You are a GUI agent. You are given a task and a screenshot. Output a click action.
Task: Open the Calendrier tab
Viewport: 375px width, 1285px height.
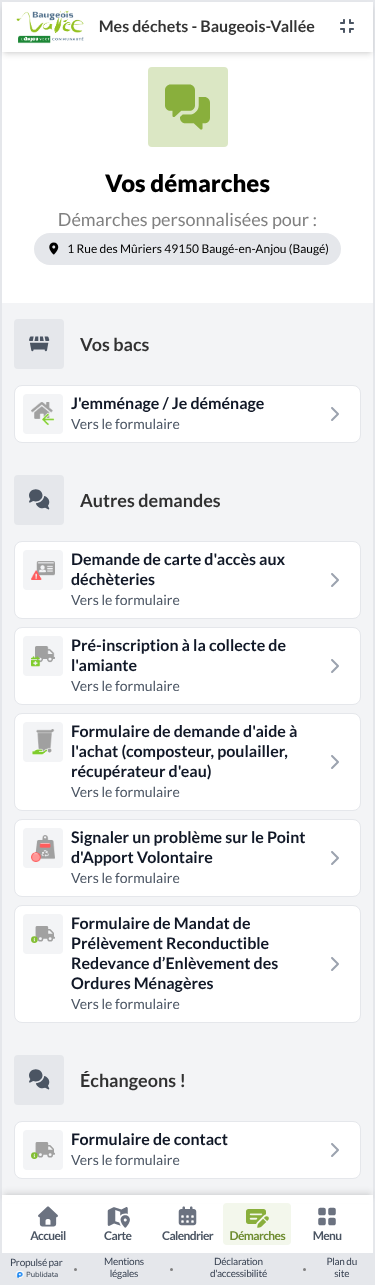click(x=187, y=1224)
